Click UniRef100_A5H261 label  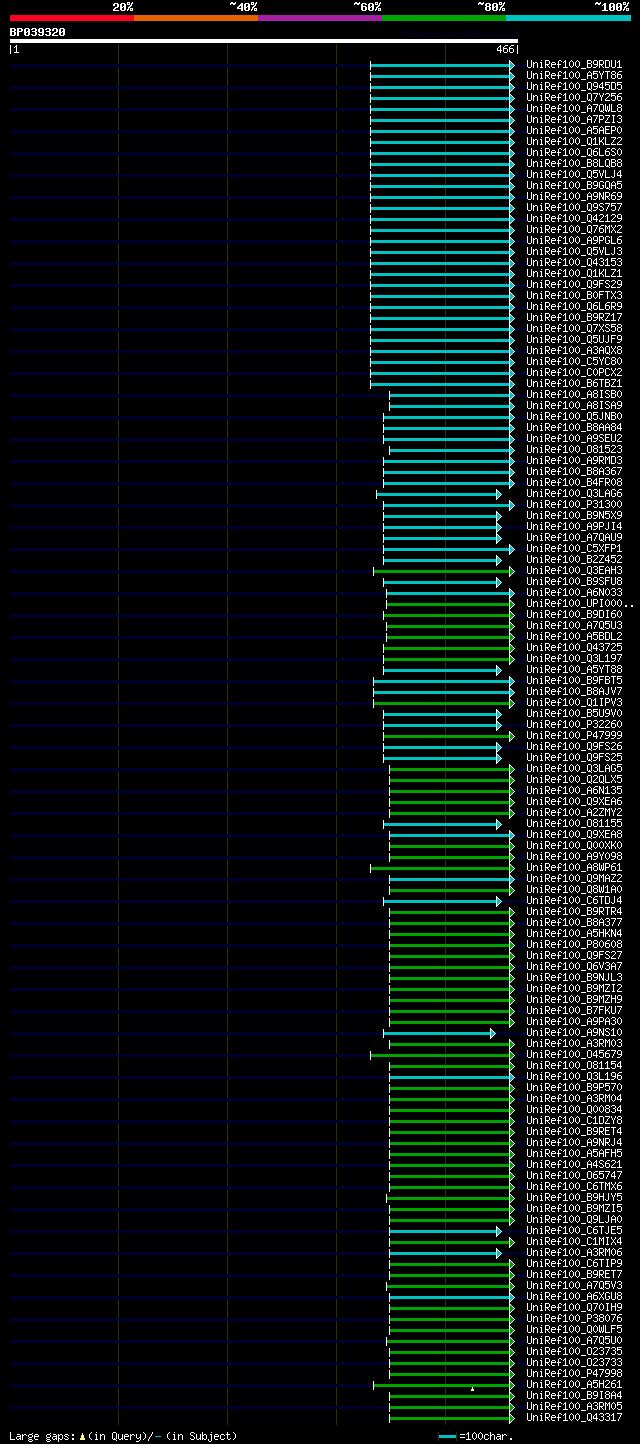(x=574, y=1385)
